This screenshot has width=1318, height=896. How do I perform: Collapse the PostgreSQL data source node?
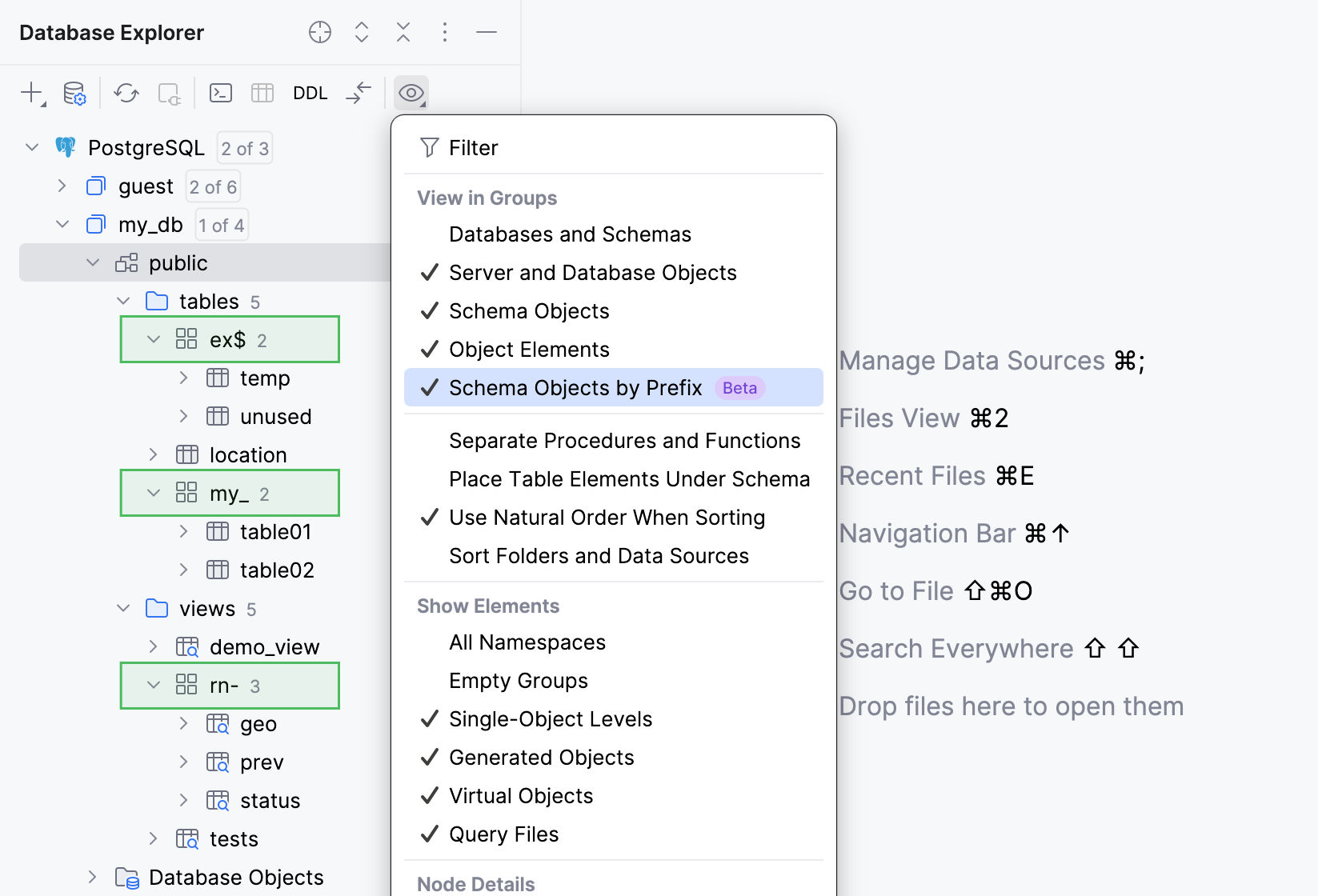pos(32,147)
